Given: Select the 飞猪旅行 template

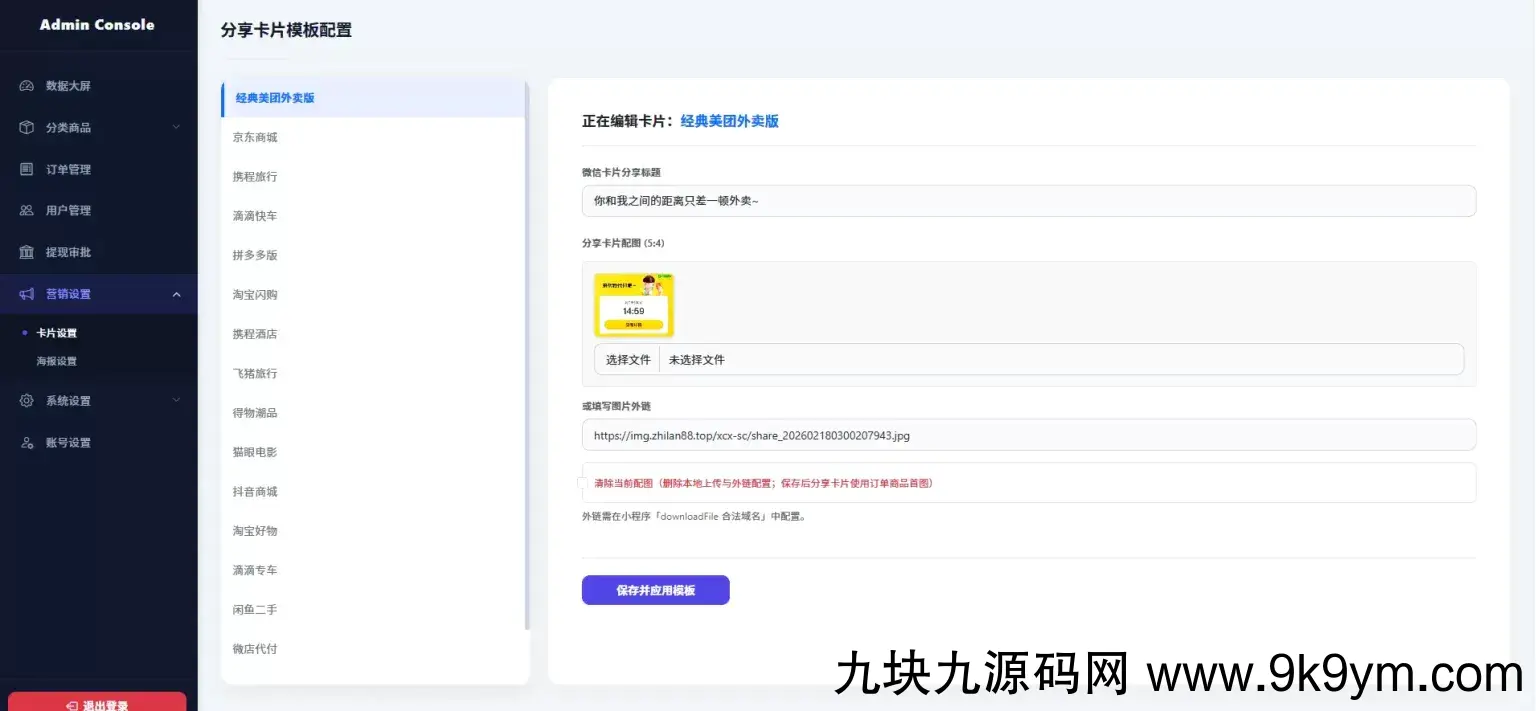Looking at the screenshot, I should coord(373,373).
